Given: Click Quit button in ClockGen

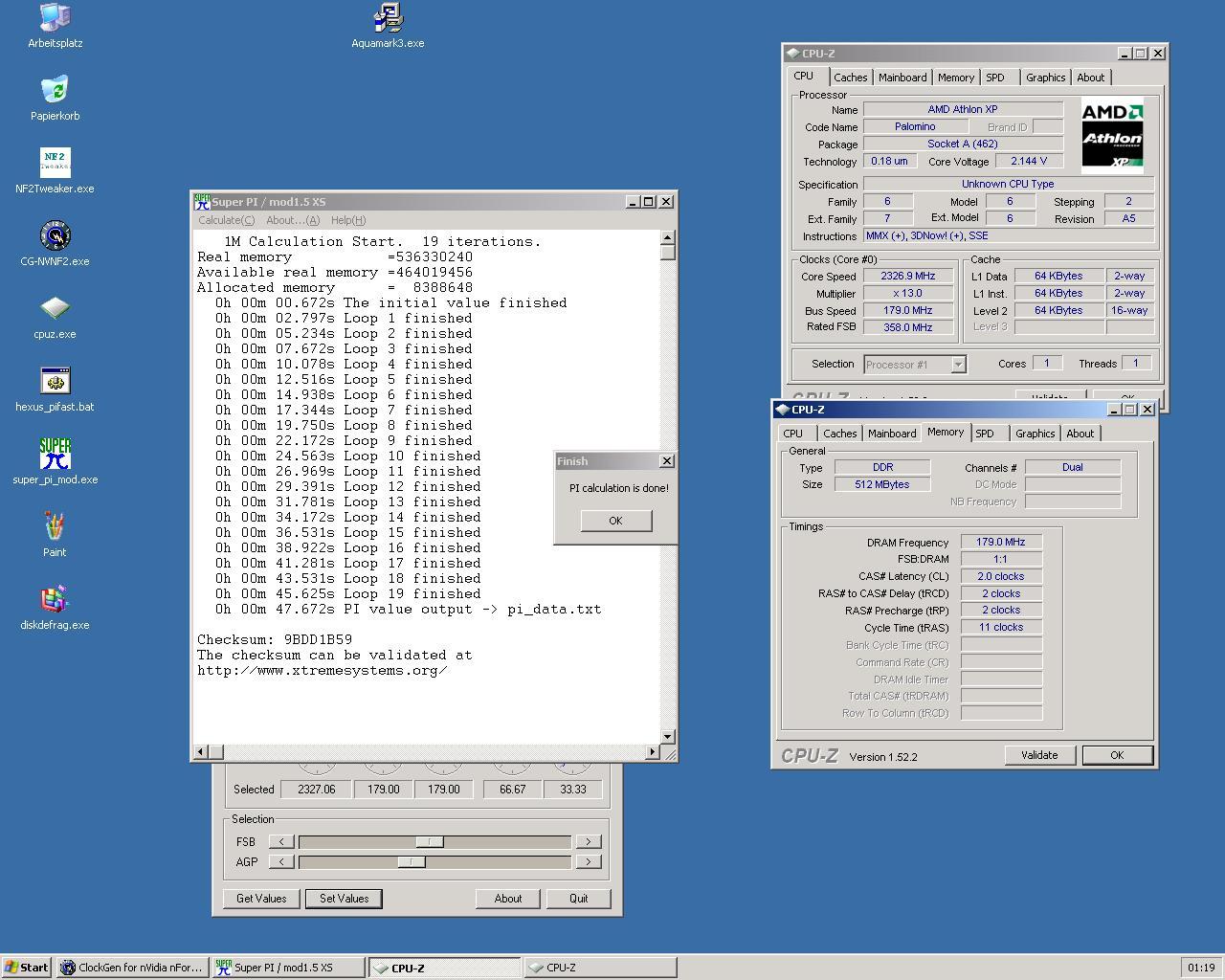Looking at the screenshot, I should (579, 899).
